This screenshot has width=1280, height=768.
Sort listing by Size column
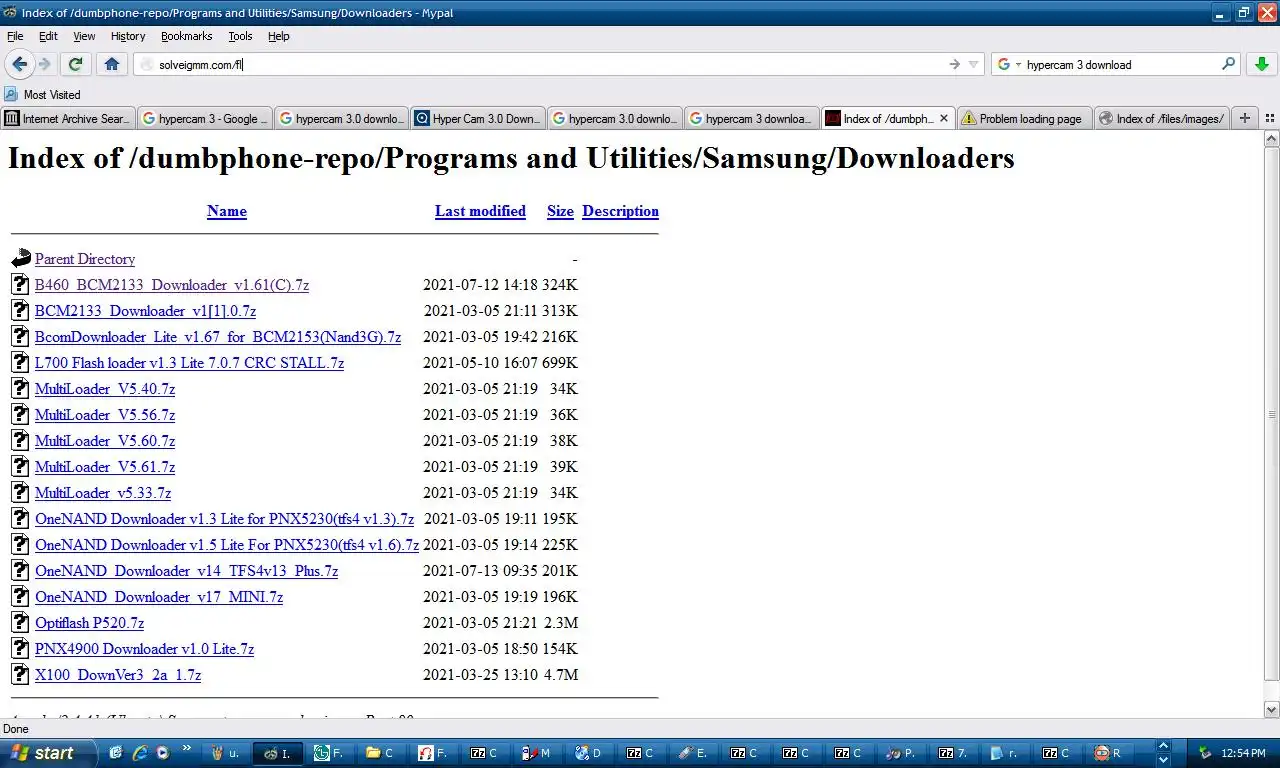pos(560,211)
